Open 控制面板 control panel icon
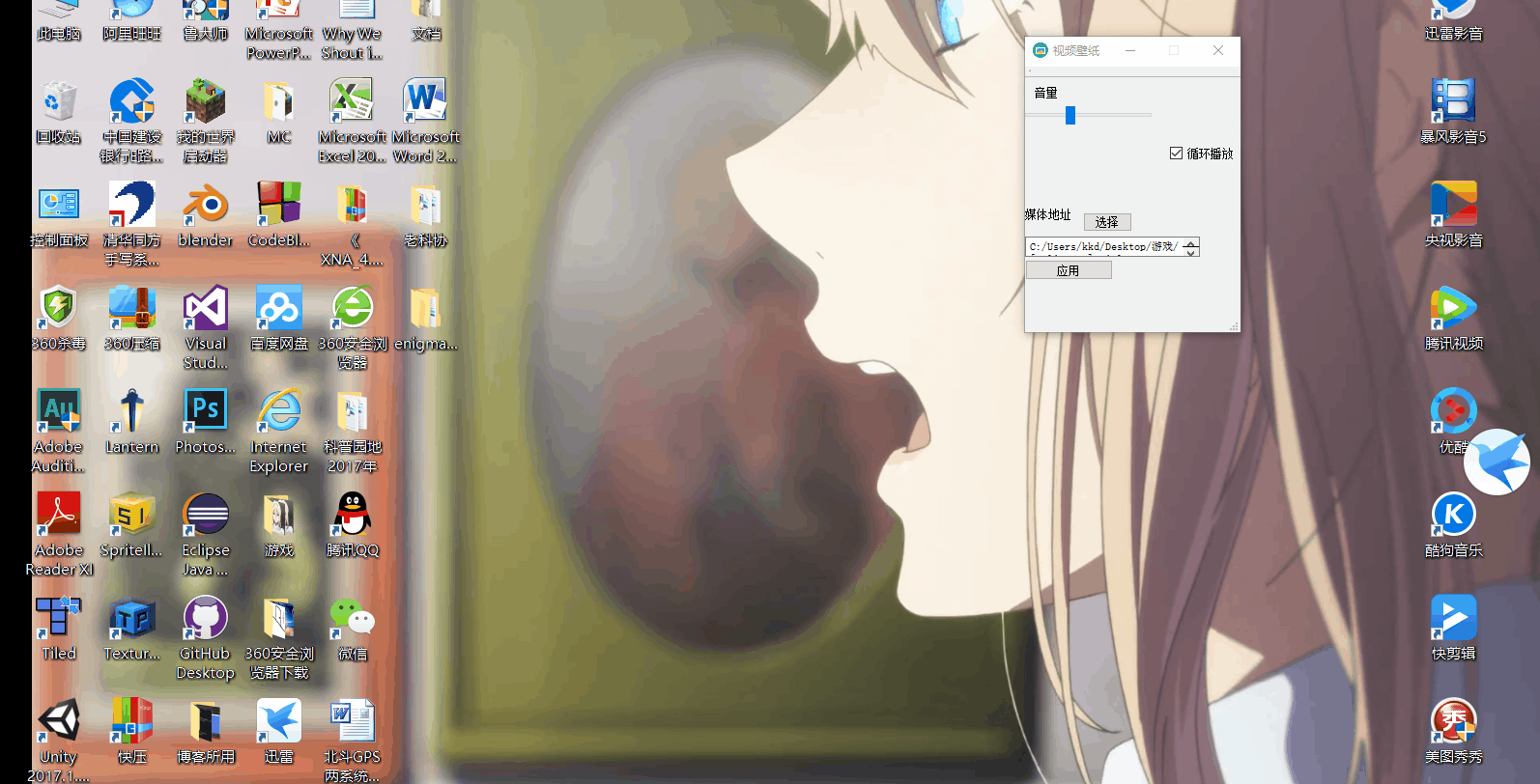The height and width of the screenshot is (784, 1540). 59,205
